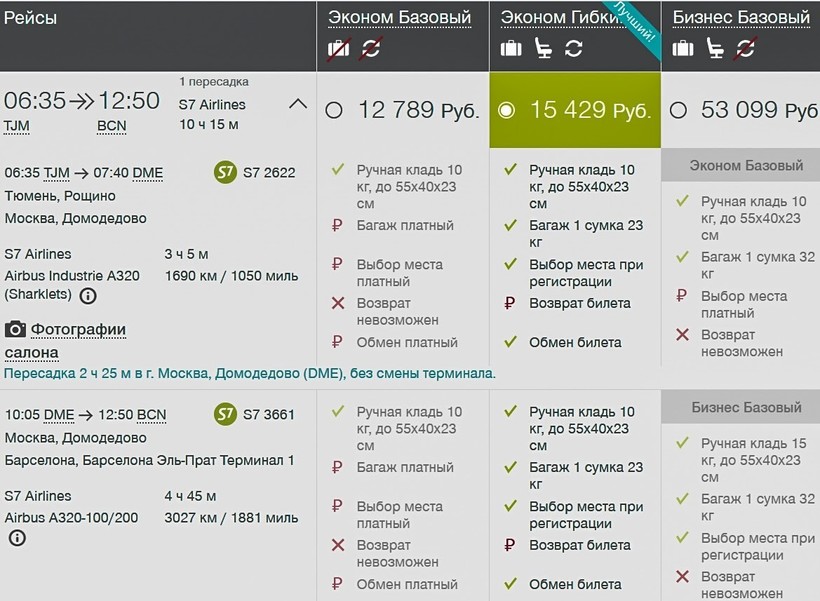
Task: Click the exchange arrows icon under Эконом Гибкий
Action: pyautogui.click(x=574, y=48)
